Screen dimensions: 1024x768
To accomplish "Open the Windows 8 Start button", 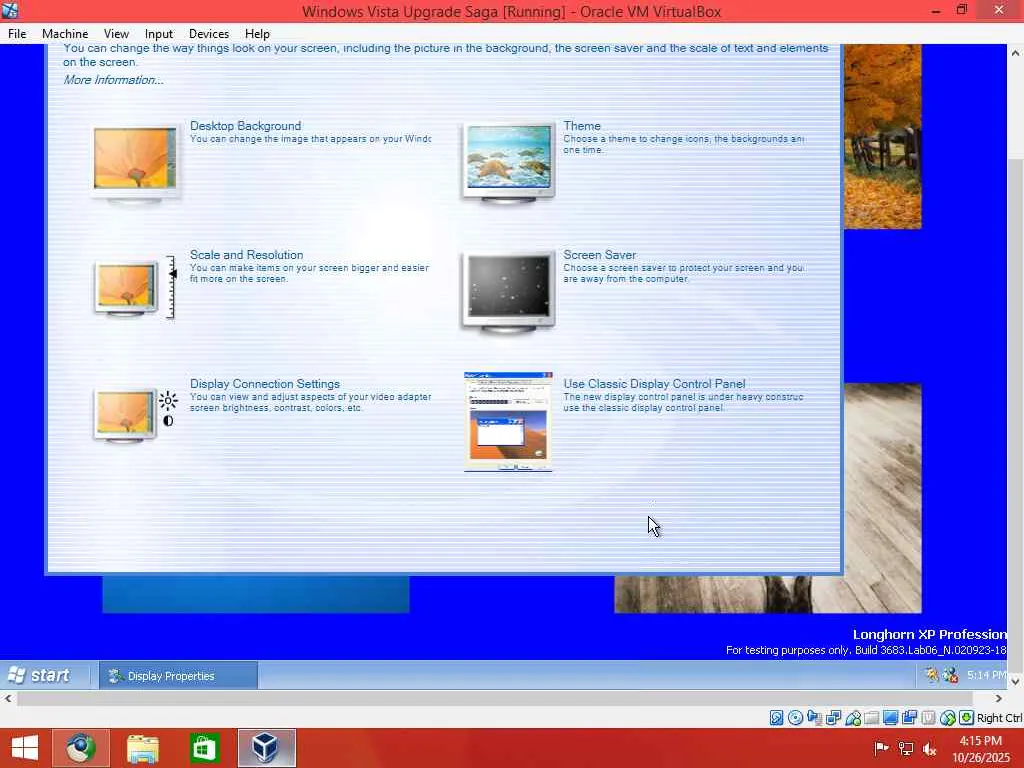I will tap(25, 748).
